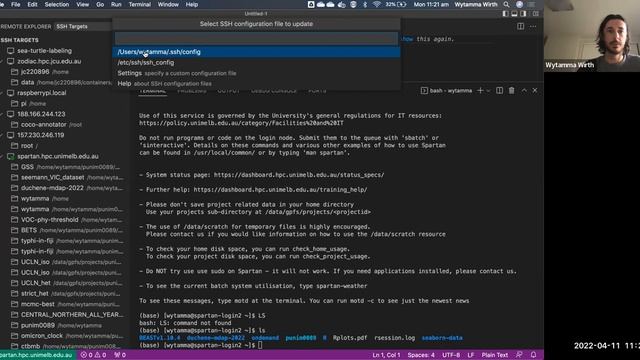The height and width of the screenshot is (360, 640).
Task: Toggle the primary side bar layout icon
Action: 505,13
